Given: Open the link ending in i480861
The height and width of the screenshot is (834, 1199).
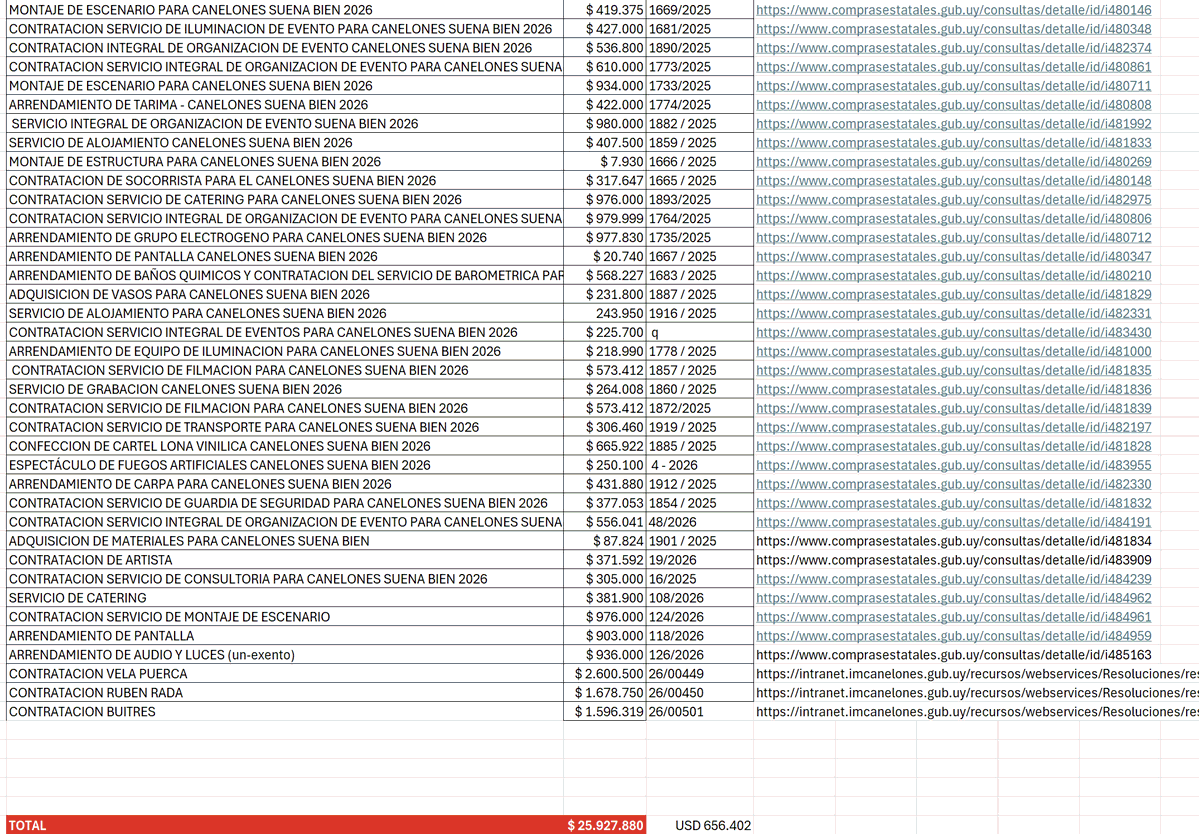Looking at the screenshot, I should click(954, 67).
